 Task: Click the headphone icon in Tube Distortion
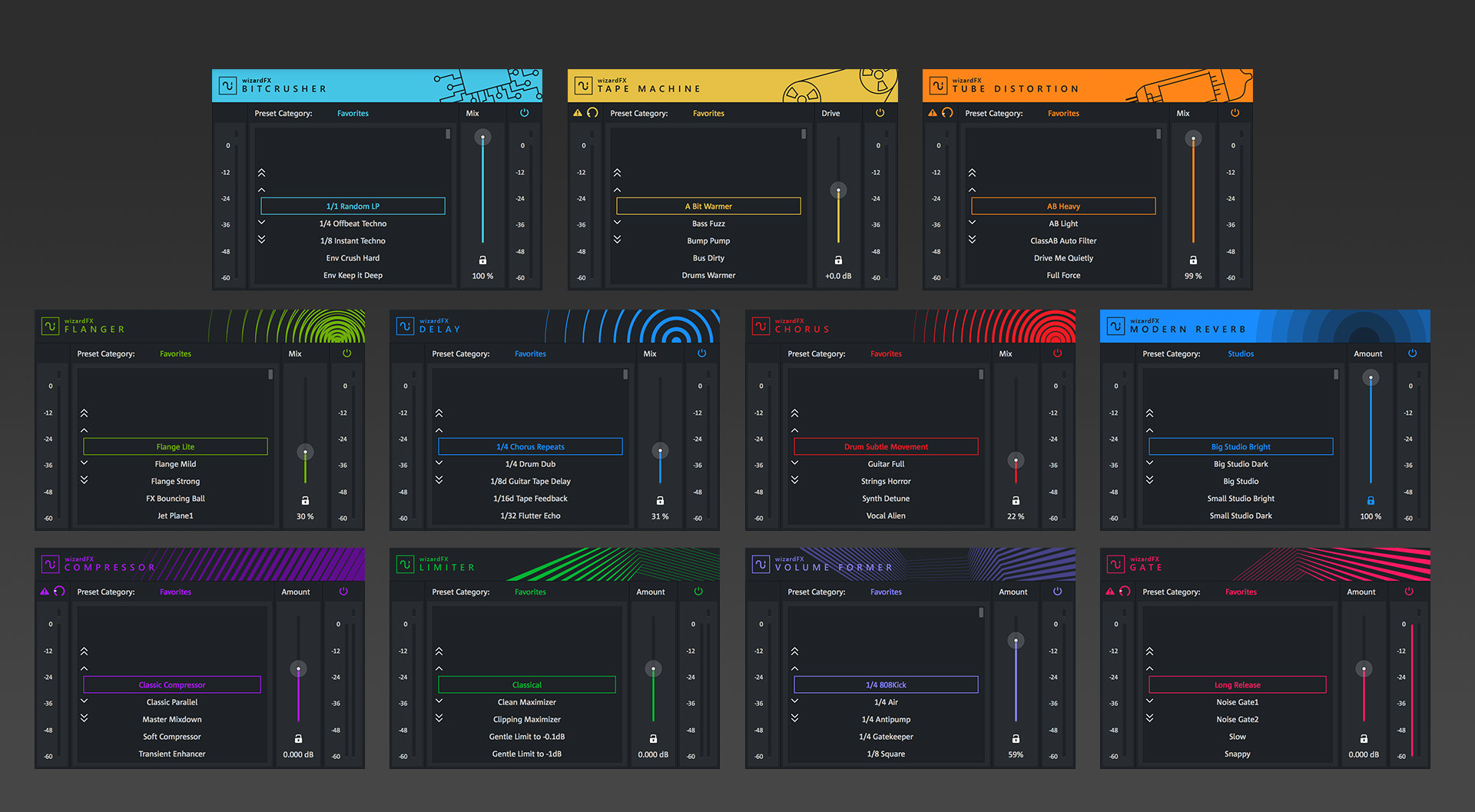tap(947, 113)
